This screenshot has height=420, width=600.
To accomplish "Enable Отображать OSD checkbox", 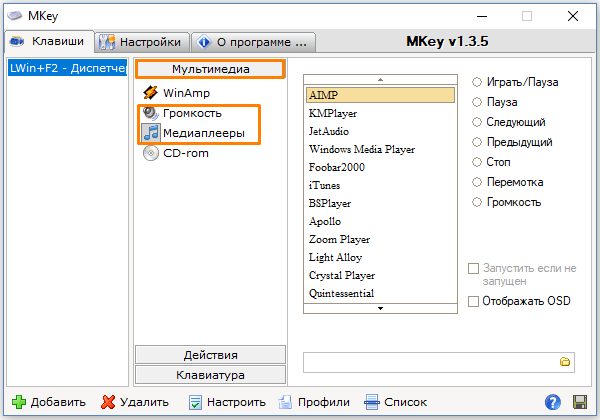I will (473, 301).
